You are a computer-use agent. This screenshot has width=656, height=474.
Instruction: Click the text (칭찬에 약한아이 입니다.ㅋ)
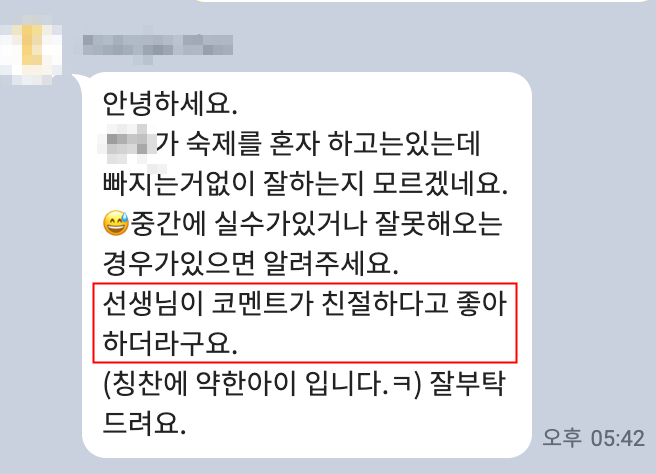click(261, 384)
